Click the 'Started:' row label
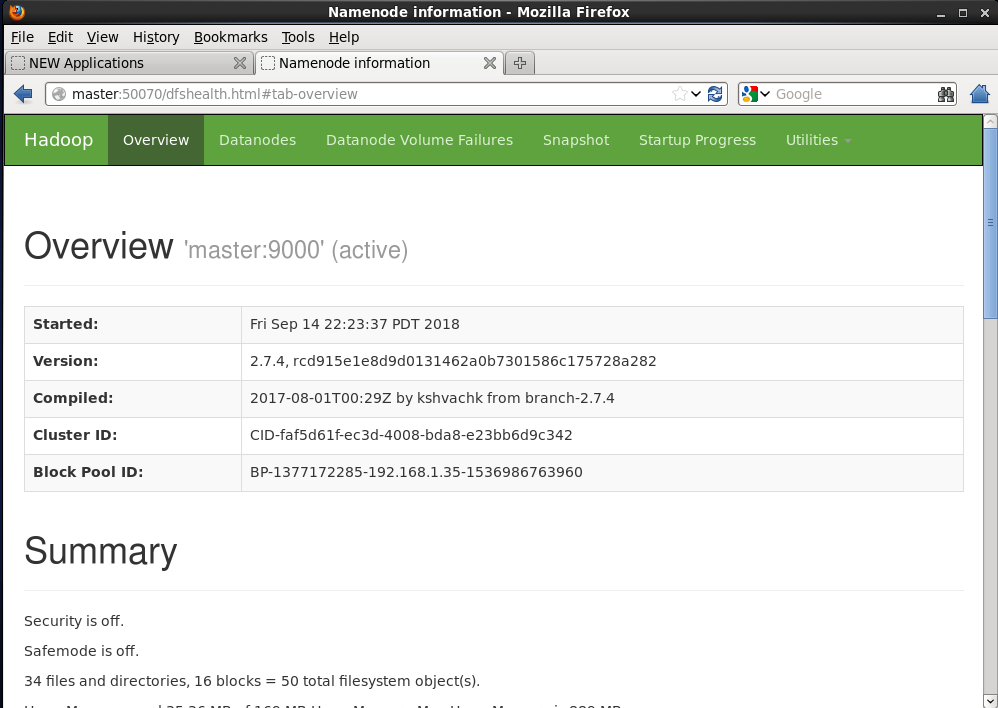The image size is (998, 708). coord(66,324)
